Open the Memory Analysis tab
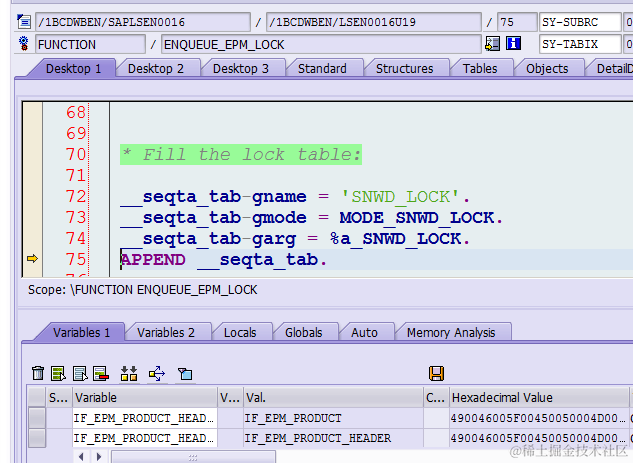The width and height of the screenshot is (633, 463). tap(451, 333)
